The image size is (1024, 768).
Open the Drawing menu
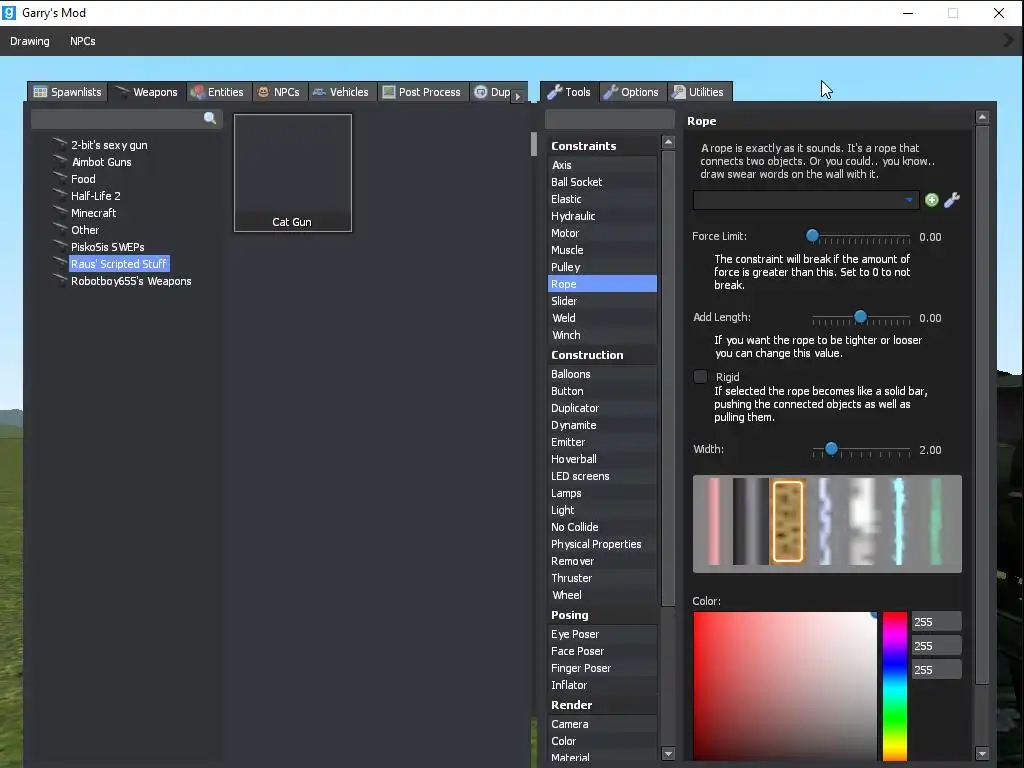pos(29,41)
